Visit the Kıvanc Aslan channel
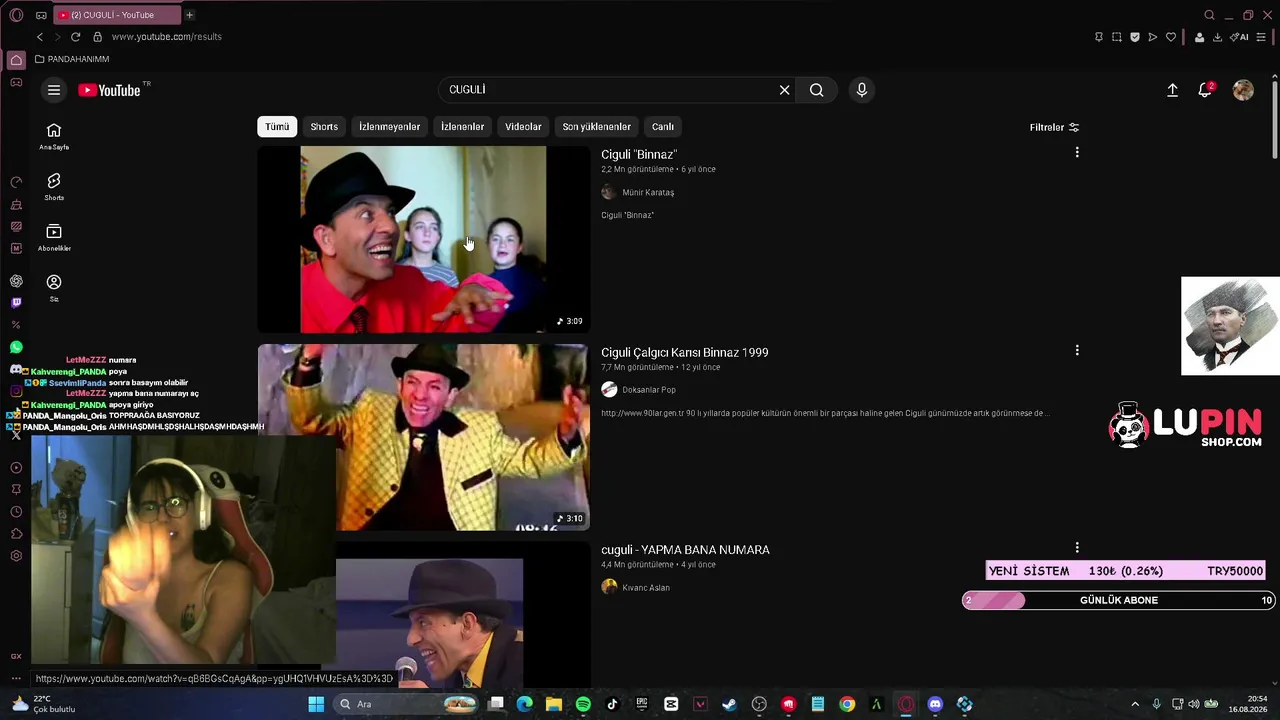The image size is (1280, 720). pos(646,588)
